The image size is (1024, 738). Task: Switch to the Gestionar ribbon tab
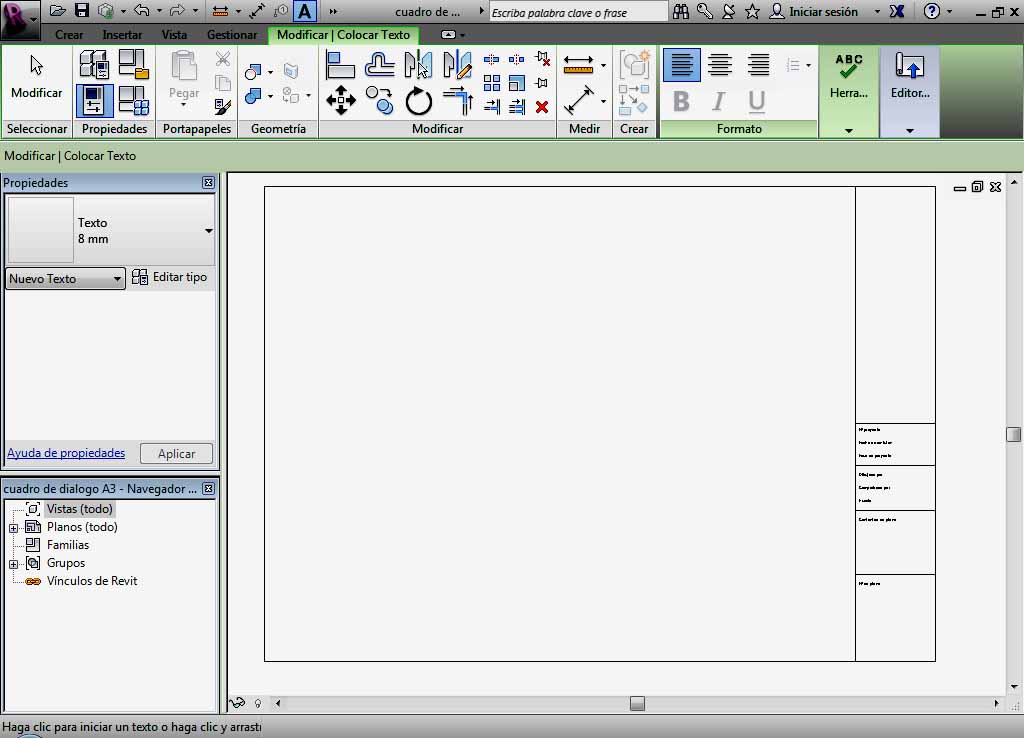pyautogui.click(x=231, y=35)
